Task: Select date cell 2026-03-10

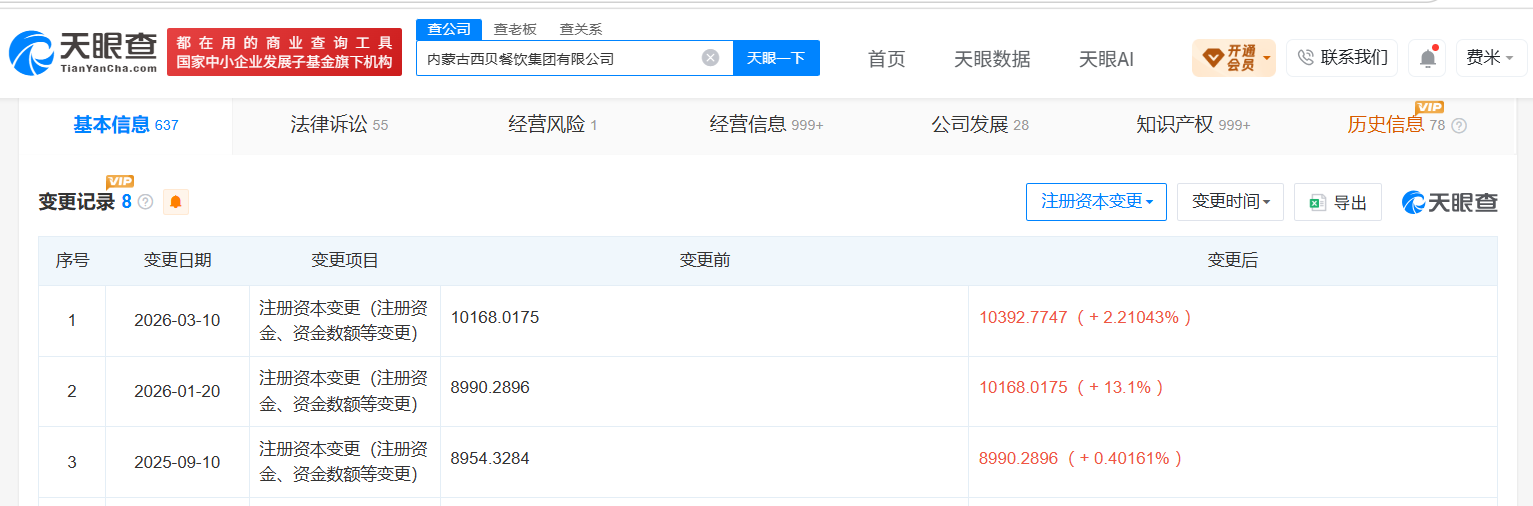Action: click(177, 321)
